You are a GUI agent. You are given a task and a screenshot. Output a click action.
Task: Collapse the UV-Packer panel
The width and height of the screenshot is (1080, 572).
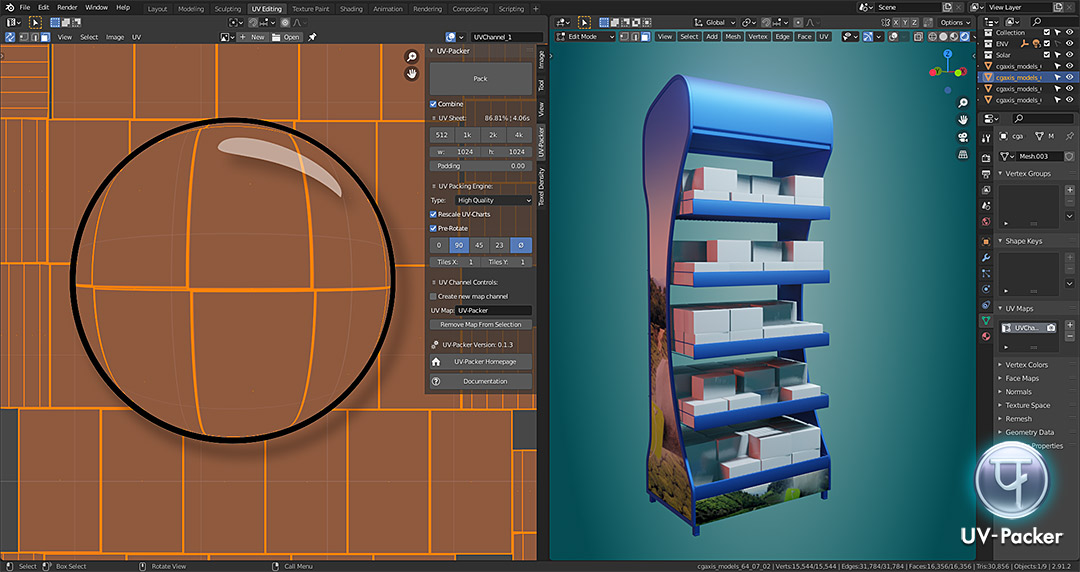[432, 51]
